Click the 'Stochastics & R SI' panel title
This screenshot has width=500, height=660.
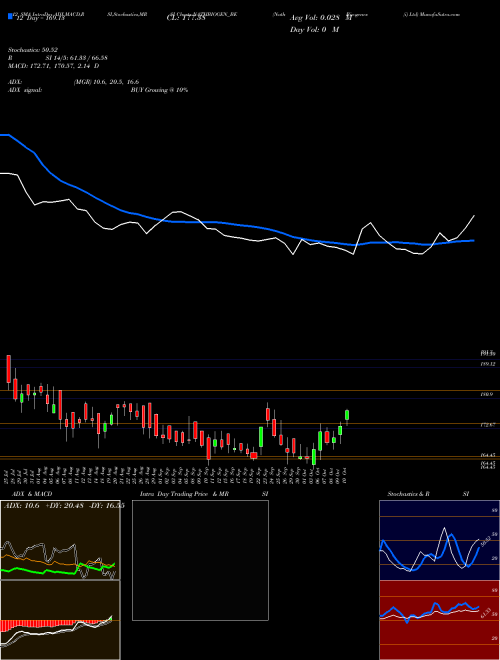pyautogui.click(x=428, y=494)
